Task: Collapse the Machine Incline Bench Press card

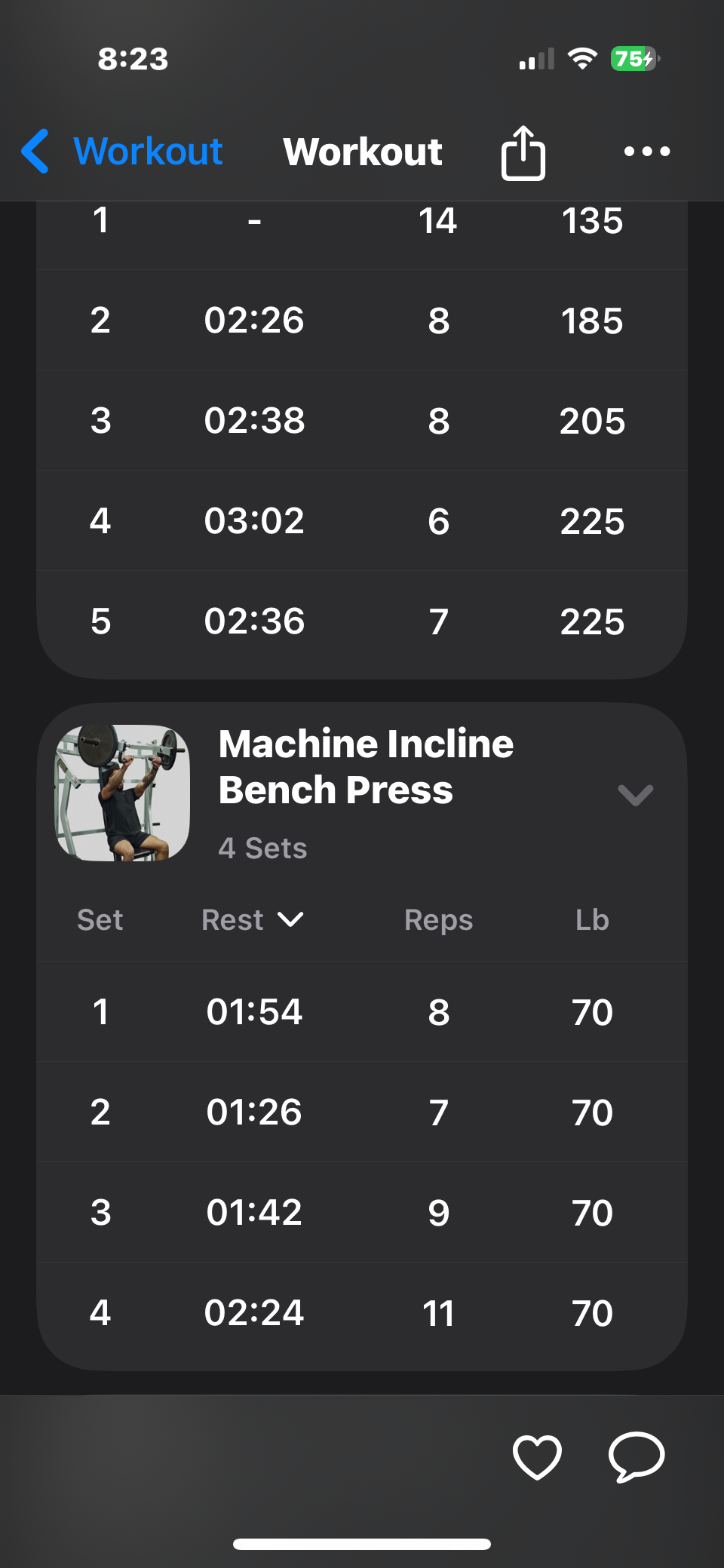Action: [x=635, y=795]
